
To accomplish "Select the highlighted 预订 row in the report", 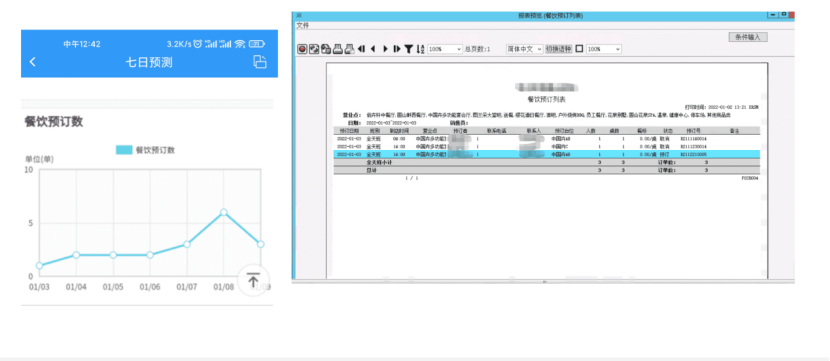I will (547, 154).
